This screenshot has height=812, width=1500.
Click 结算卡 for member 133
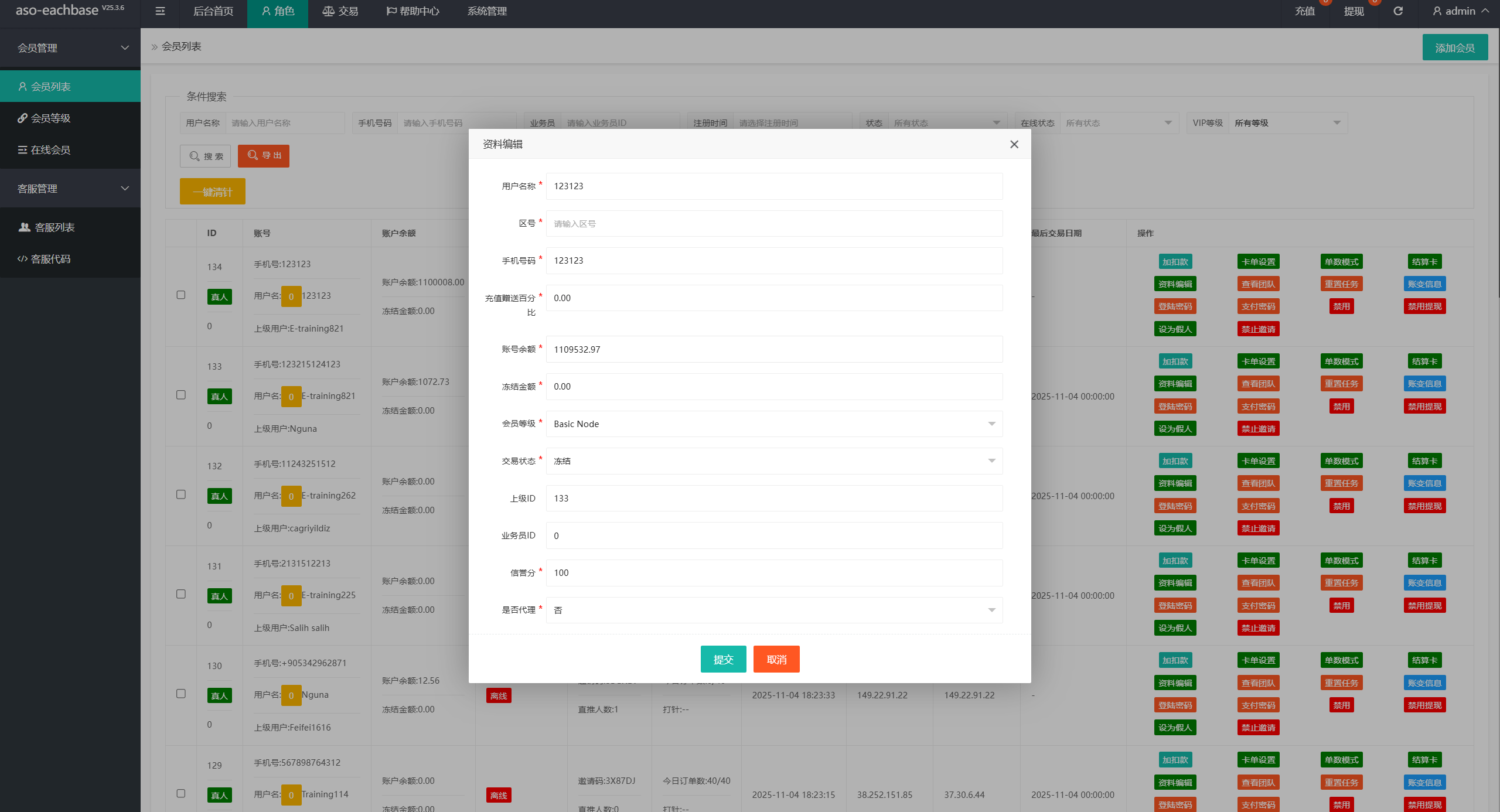(x=1424, y=361)
